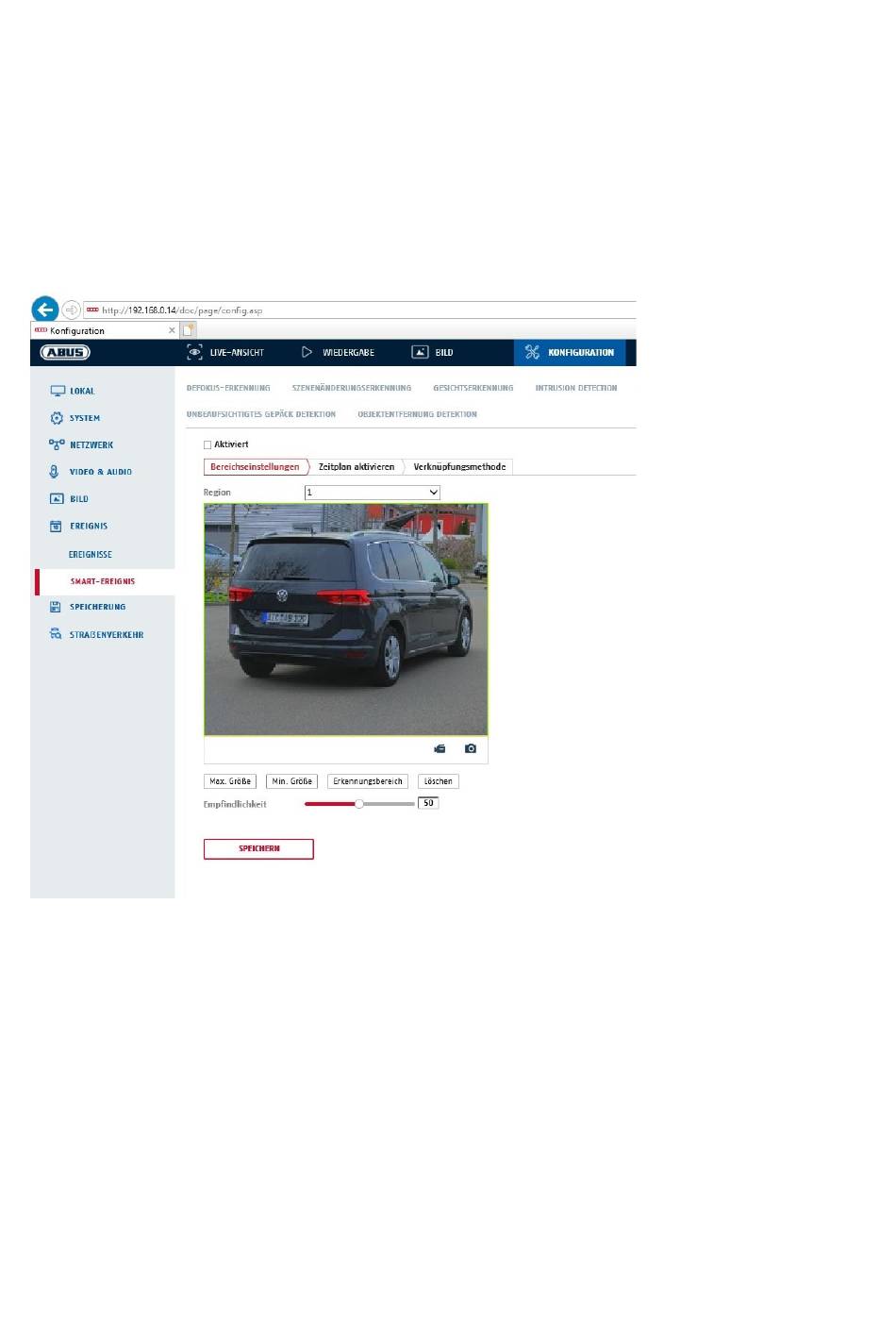Click the browser forward arrow button

pyautogui.click(x=72, y=310)
